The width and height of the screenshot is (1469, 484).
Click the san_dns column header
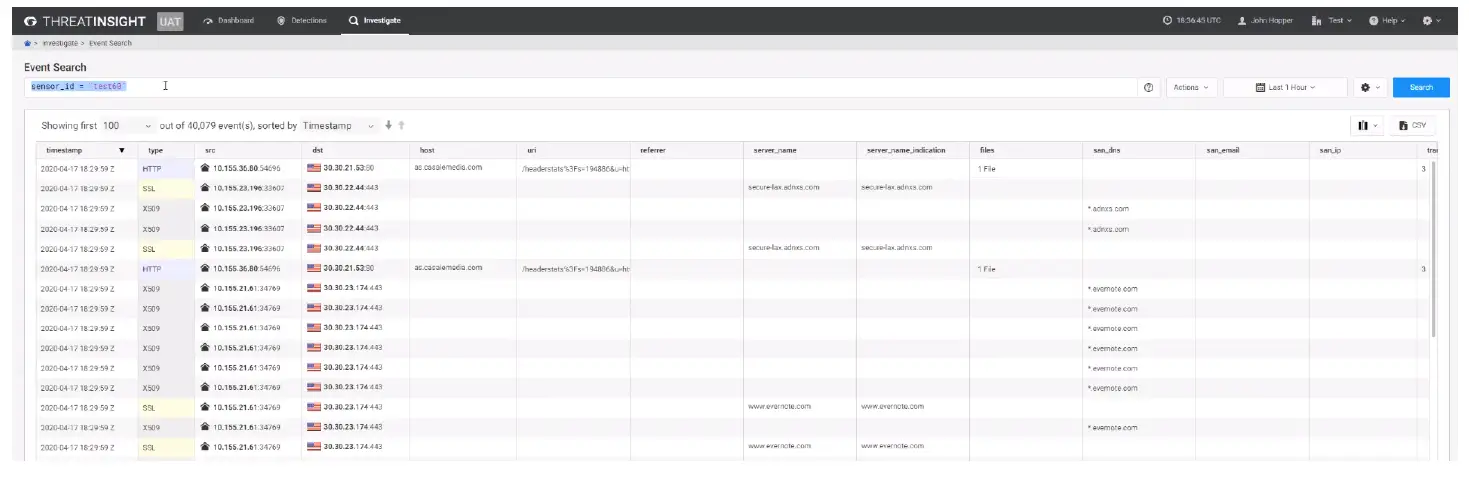(1139, 150)
